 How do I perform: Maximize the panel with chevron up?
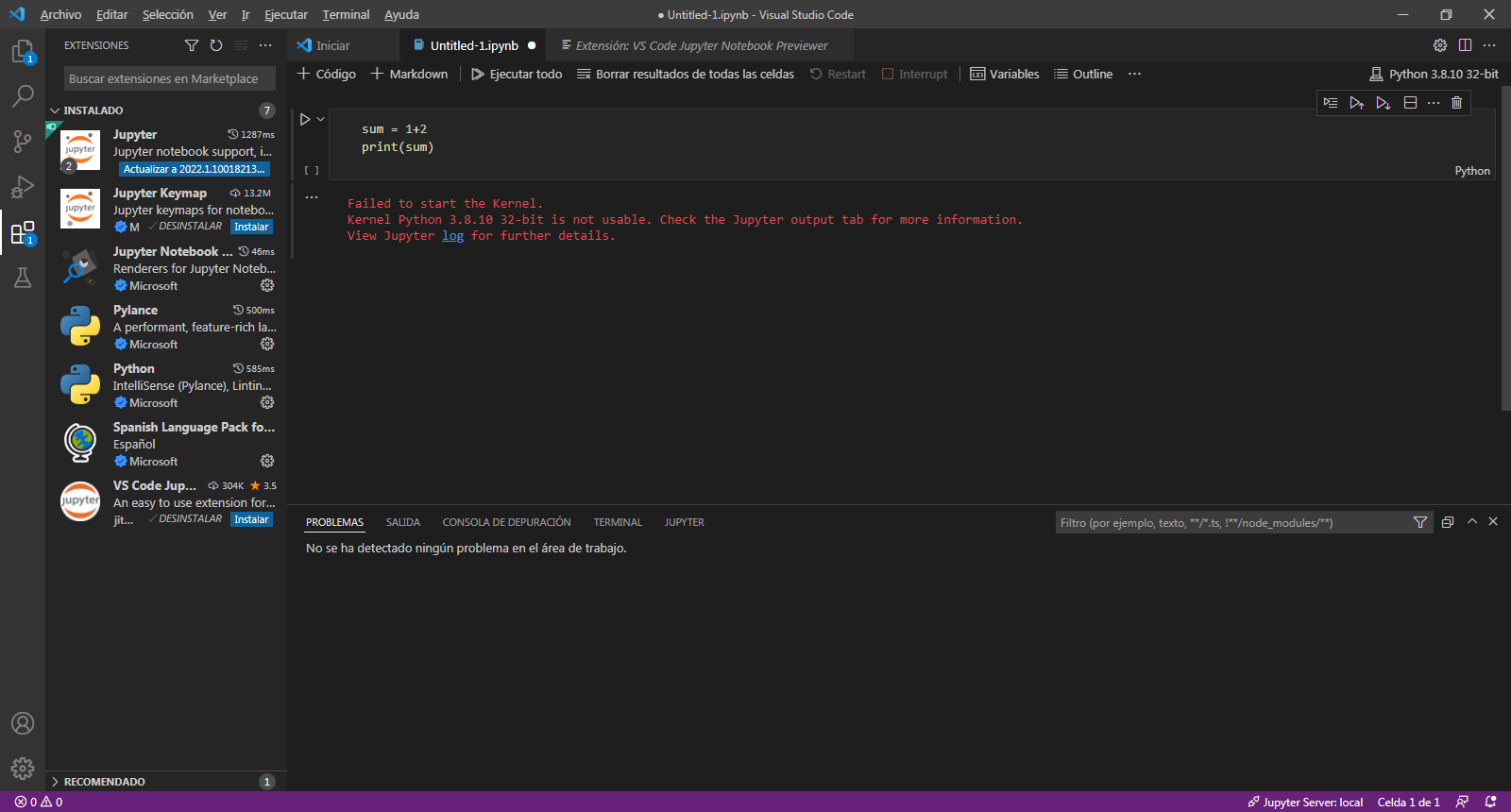click(1471, 521)
